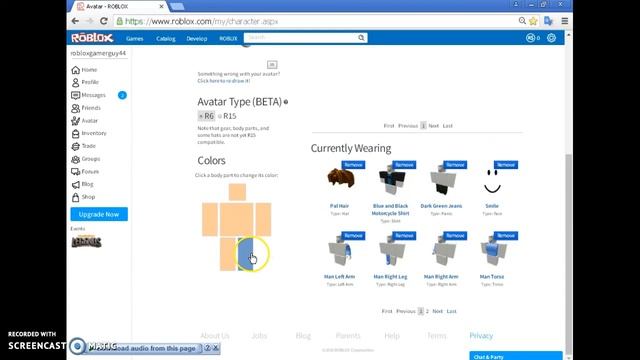The image size is (640, 360).
Task: Click the events banner image
Action: tap(86, 242)
